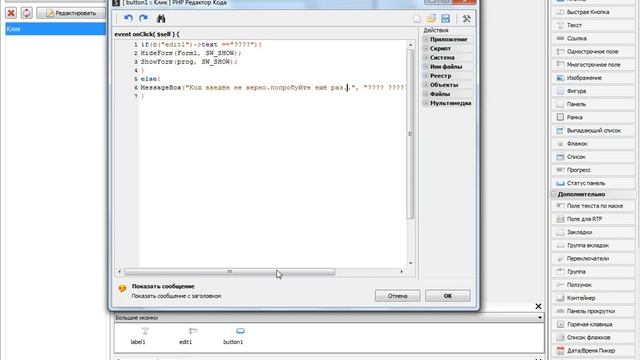Place cursor on HideForm code line

pos(191,53)
